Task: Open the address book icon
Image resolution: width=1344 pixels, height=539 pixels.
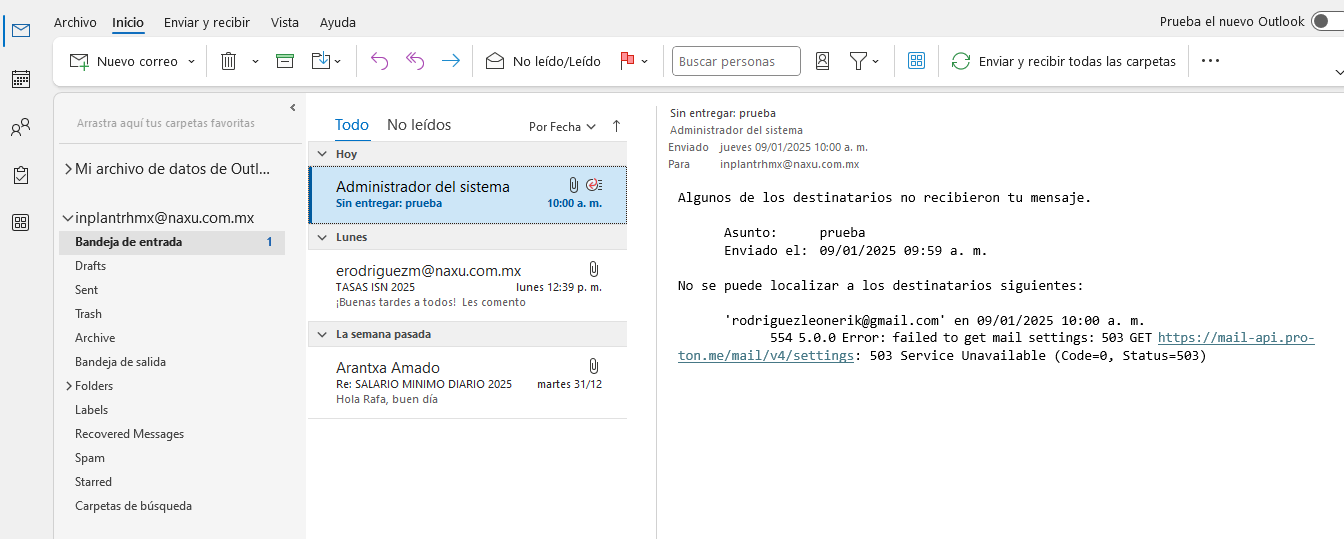Action: click(822, 61)
